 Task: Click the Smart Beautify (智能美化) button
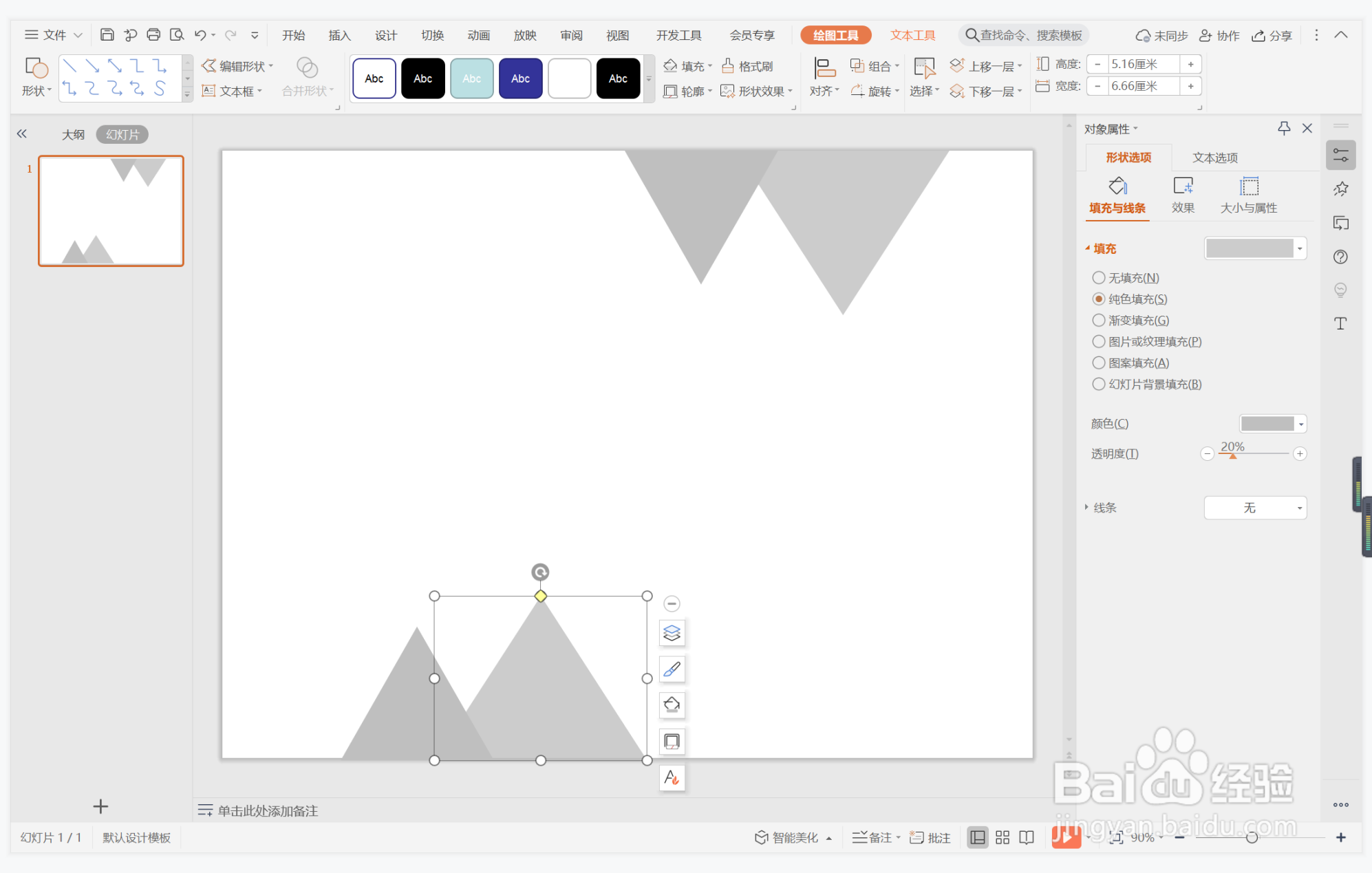pyautogui.click(x=793, y=837)
